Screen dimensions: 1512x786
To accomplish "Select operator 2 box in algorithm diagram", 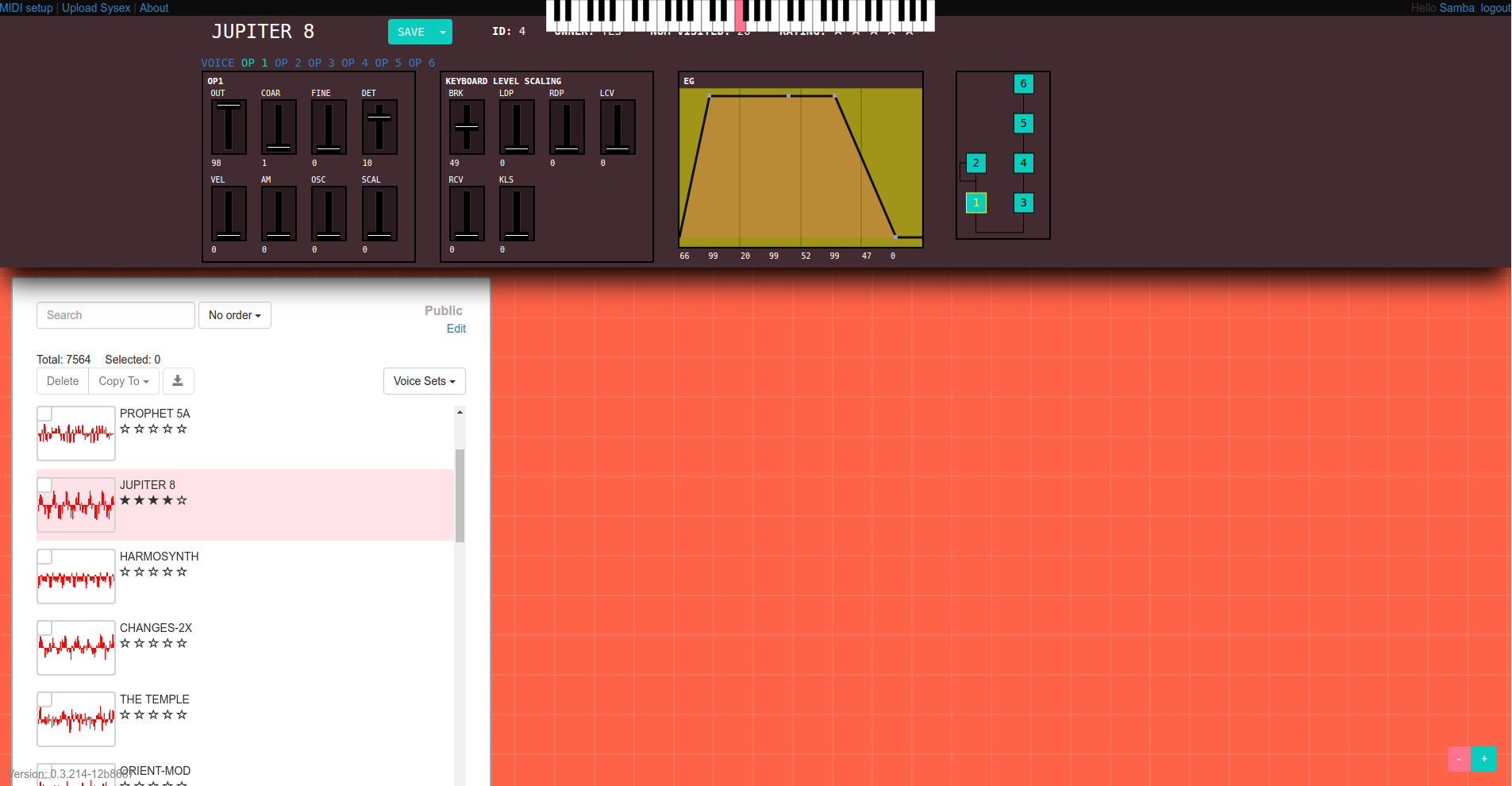I will (975, 163).
